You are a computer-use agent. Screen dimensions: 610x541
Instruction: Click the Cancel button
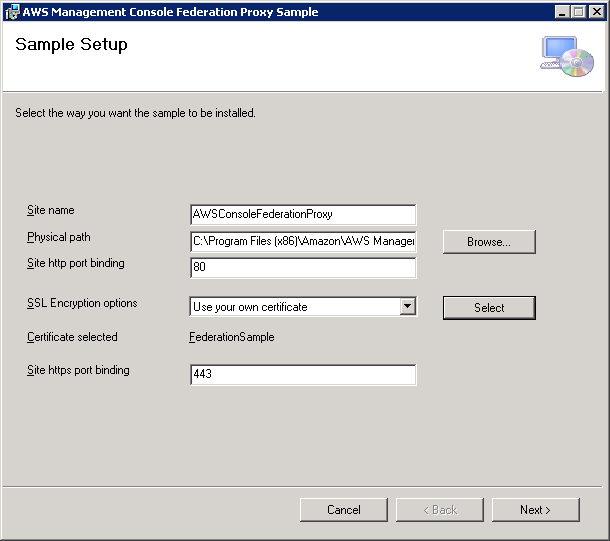pos(344,510)
